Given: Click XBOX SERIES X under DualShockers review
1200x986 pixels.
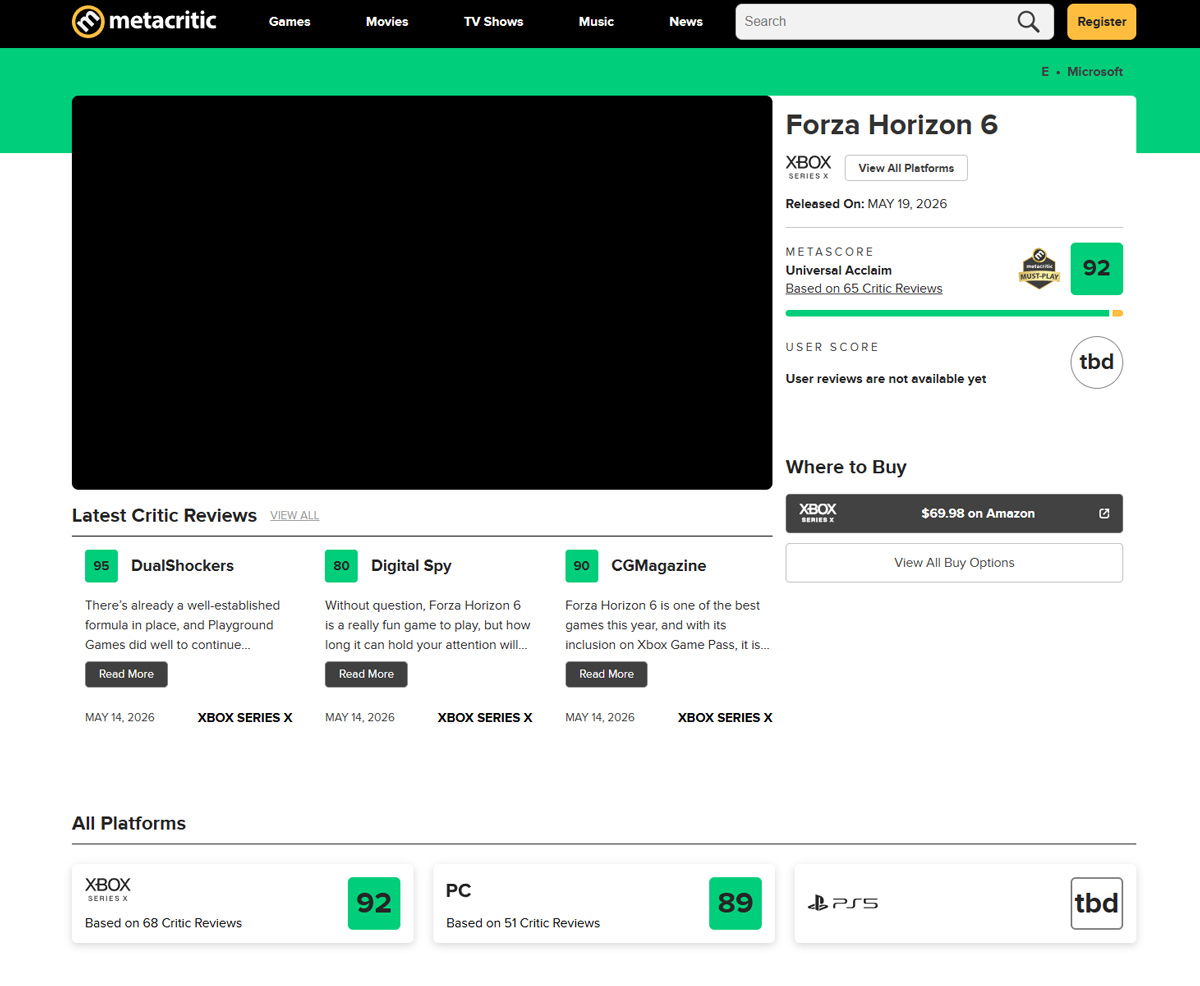Looking at the screenshot, I should coord(245,718).
